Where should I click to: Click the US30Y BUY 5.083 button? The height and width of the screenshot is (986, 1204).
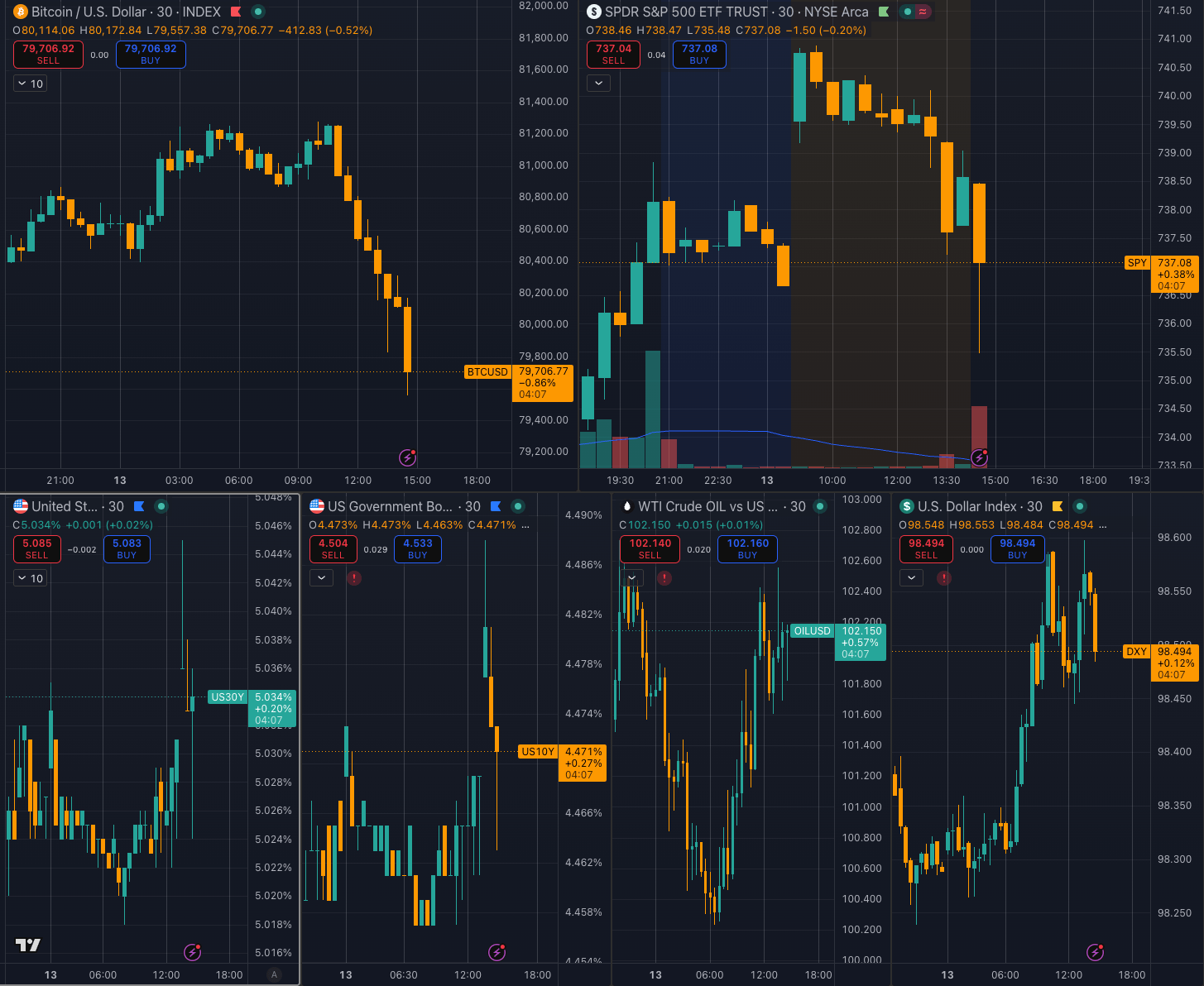(127, 549)
